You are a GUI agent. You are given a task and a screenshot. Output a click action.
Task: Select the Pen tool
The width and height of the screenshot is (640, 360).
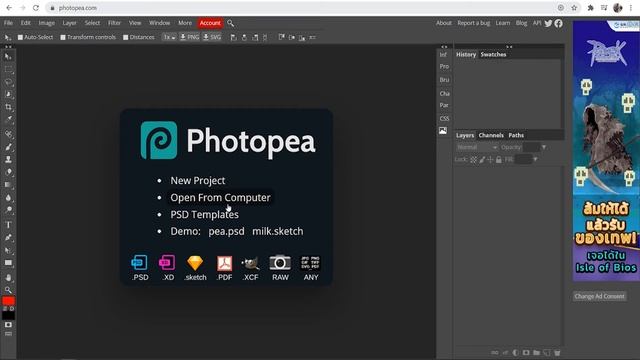coord(8,238)
